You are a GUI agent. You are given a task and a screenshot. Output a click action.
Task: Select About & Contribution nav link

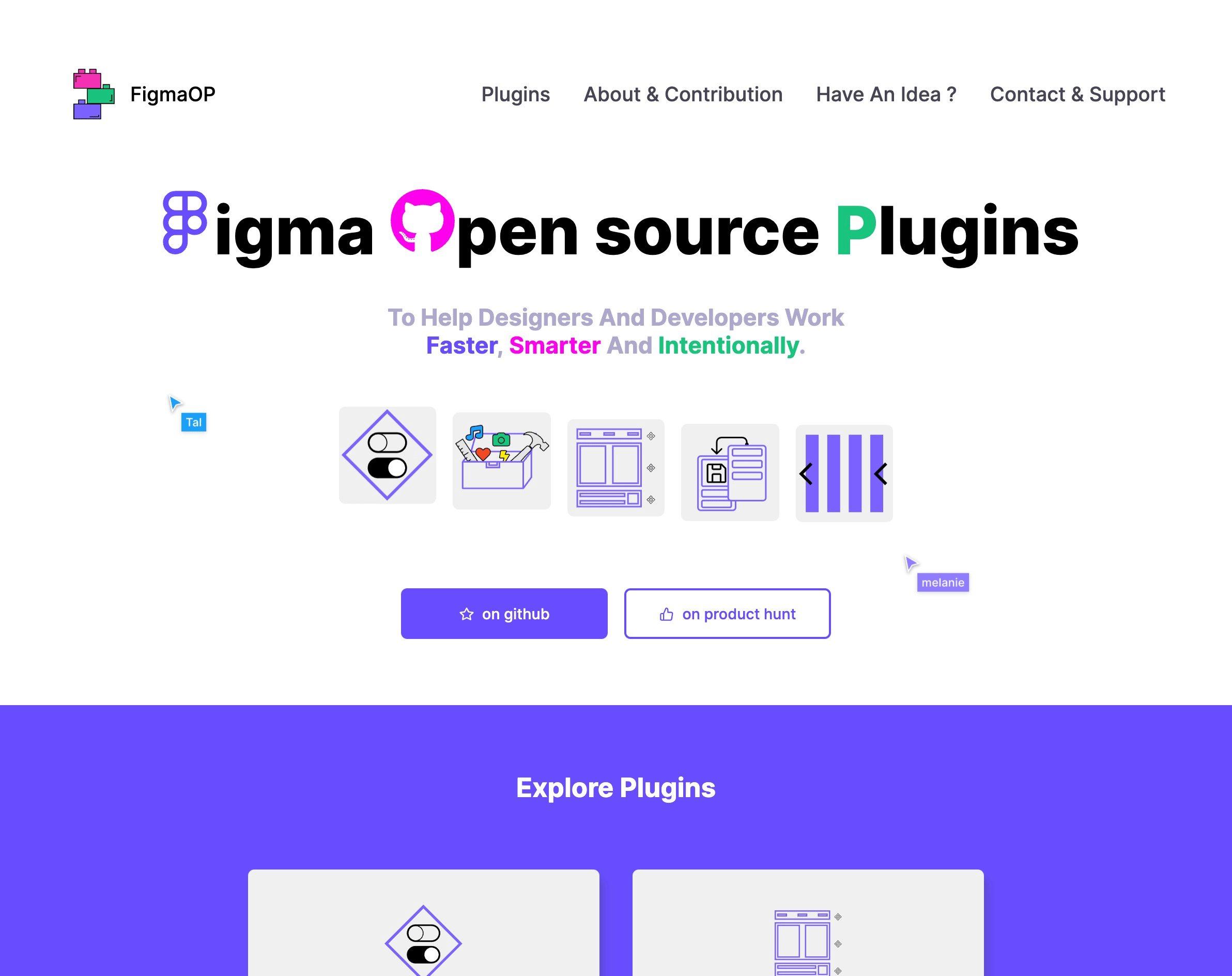click(683, 94)
